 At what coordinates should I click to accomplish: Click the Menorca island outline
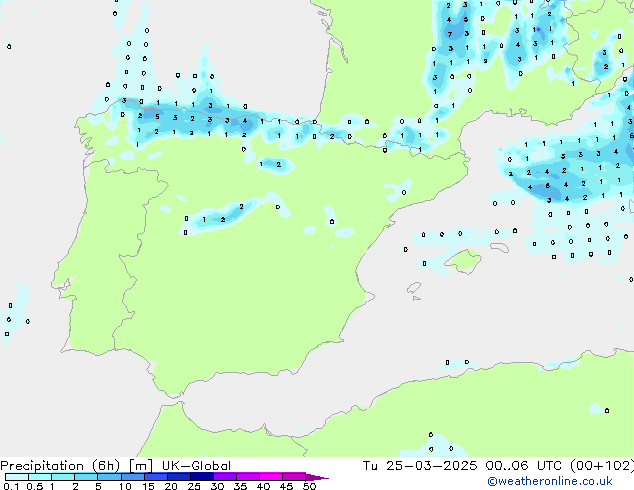[500, 247]
